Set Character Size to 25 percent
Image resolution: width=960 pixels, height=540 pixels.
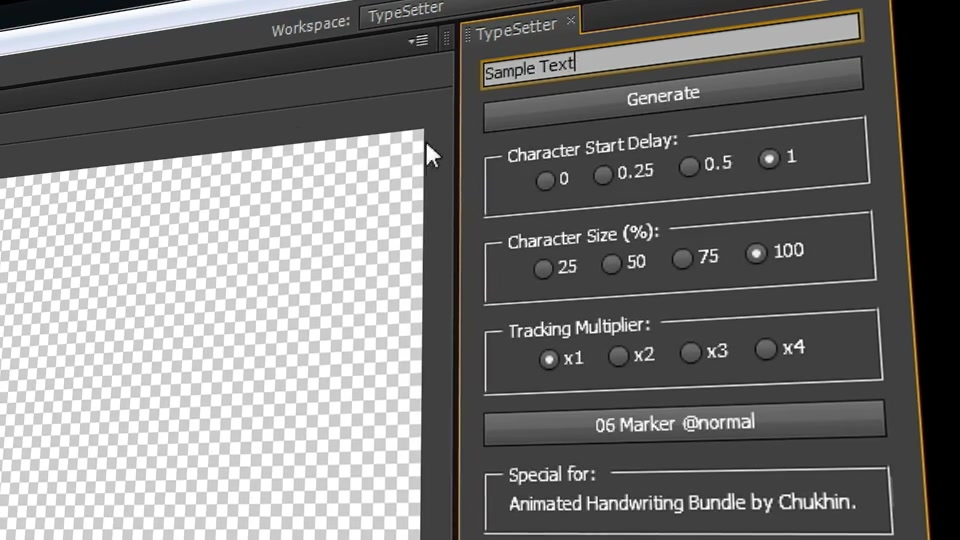point(543,269)
